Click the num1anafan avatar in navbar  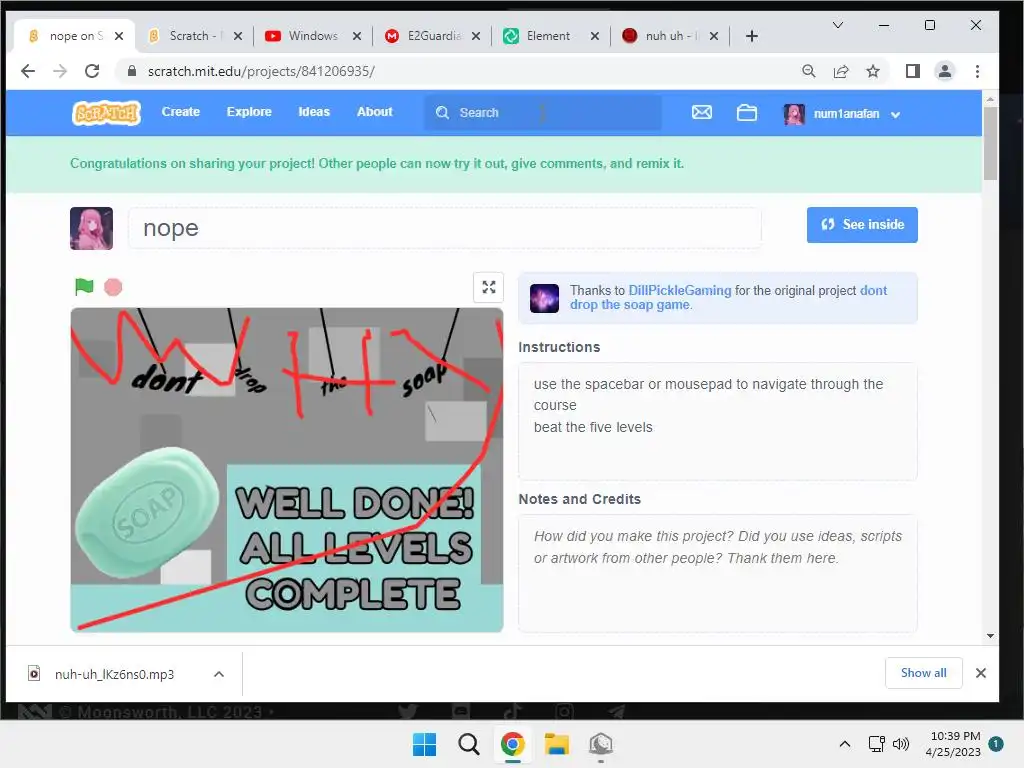794,114
